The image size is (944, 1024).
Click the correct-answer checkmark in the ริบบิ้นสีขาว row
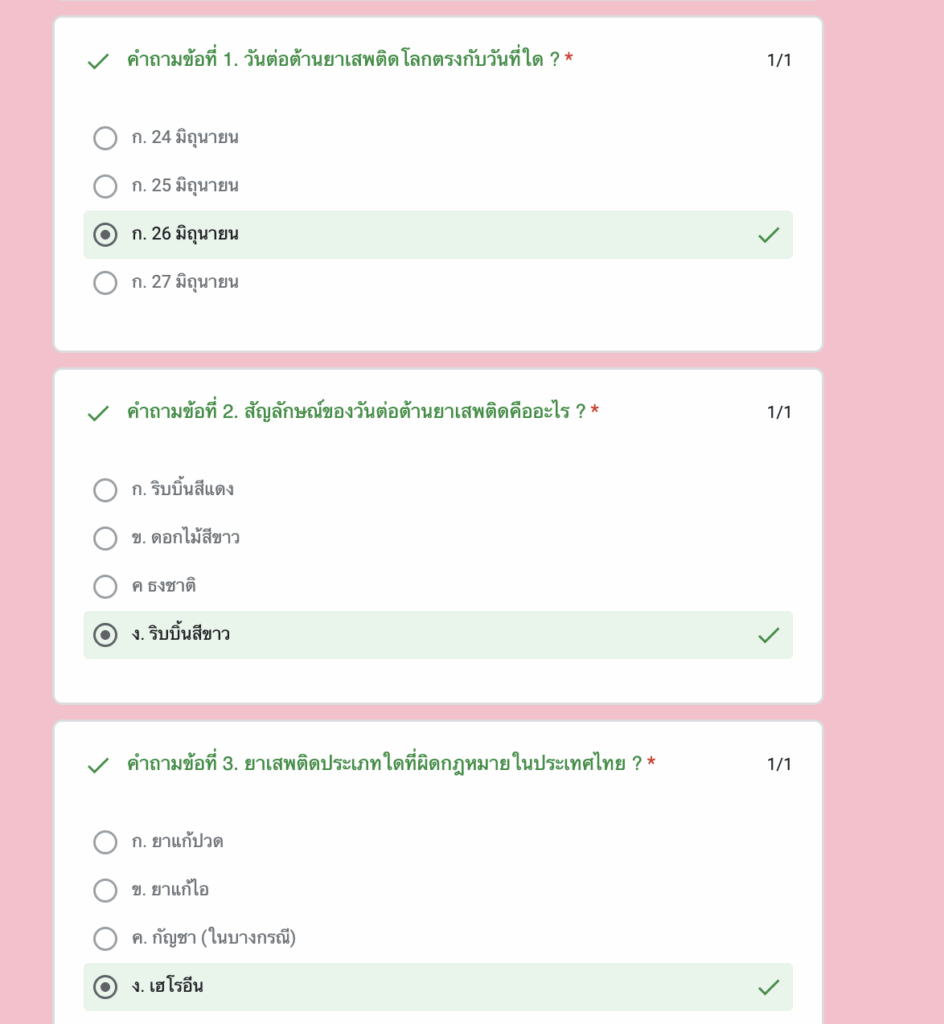(x=768, y=635)
